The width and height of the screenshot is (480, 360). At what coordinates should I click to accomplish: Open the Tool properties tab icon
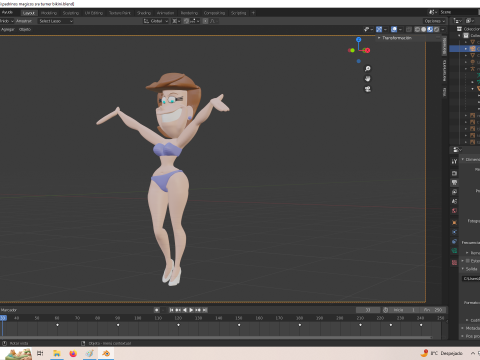coord(454,162)
